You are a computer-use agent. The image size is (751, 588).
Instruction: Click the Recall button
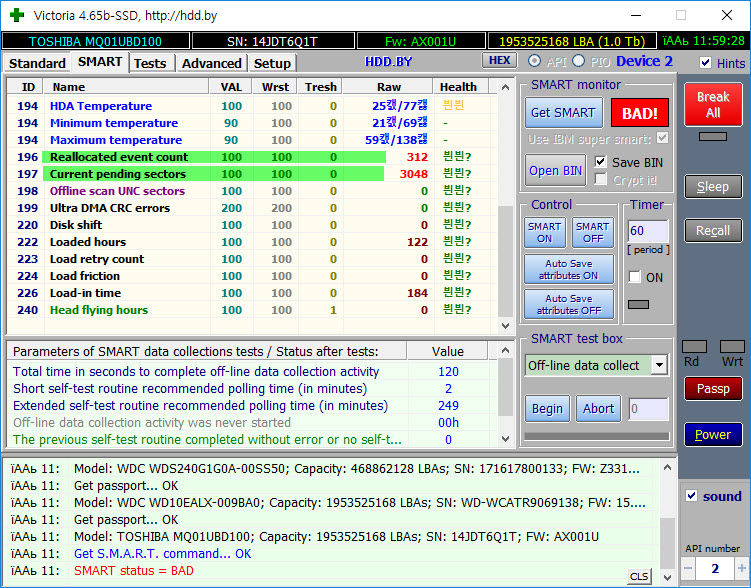(x=713, y=231)
